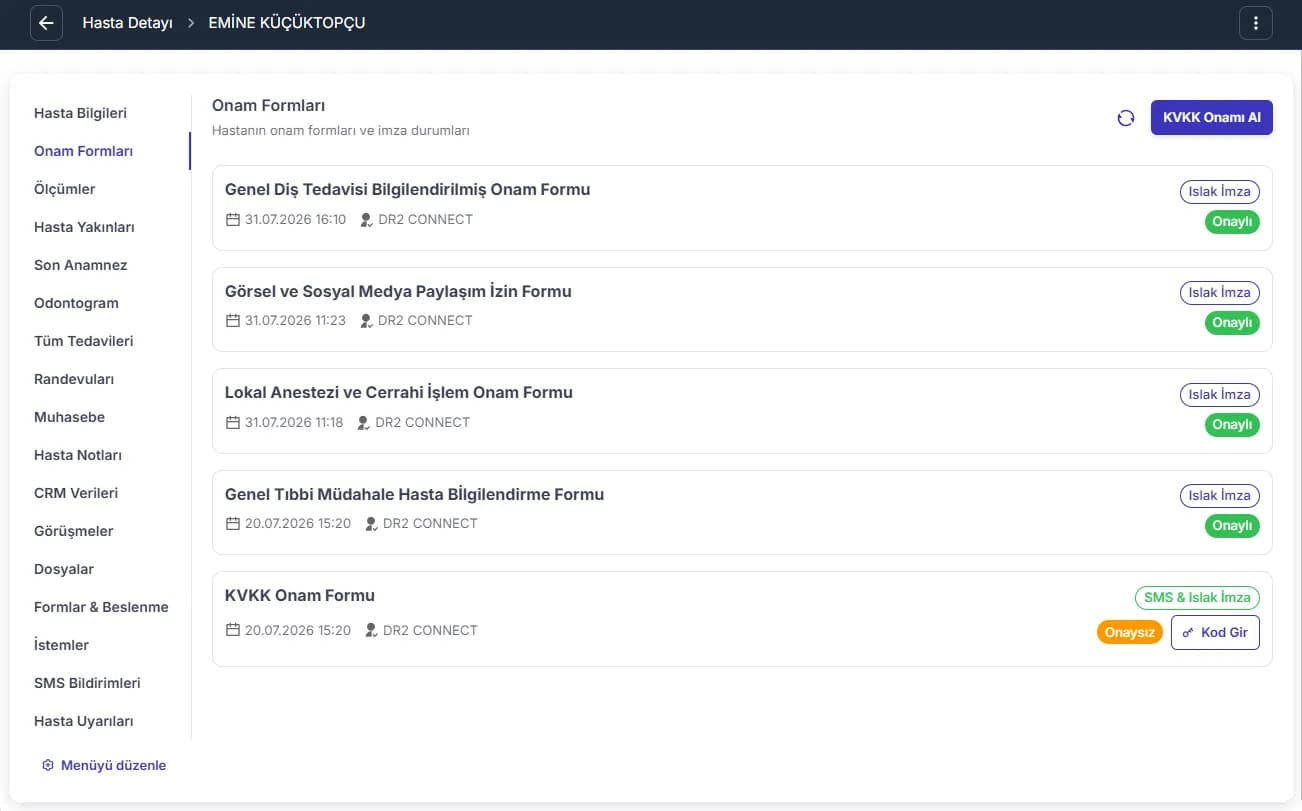1302x811 pixels.
Task: Click the SMS & Islak İmza tag
Action: click(1197, 597)
